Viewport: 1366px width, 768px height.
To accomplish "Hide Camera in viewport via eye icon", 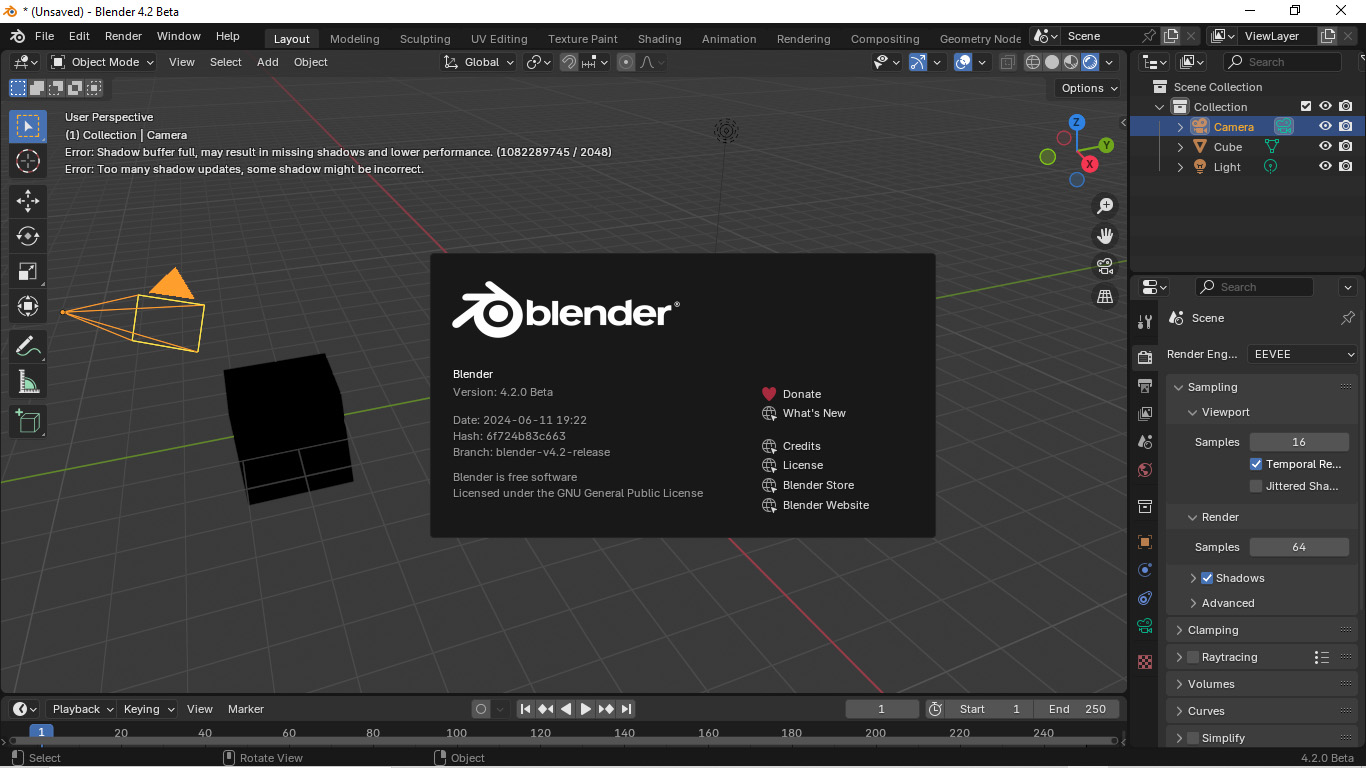I will tap(1325, 127).
